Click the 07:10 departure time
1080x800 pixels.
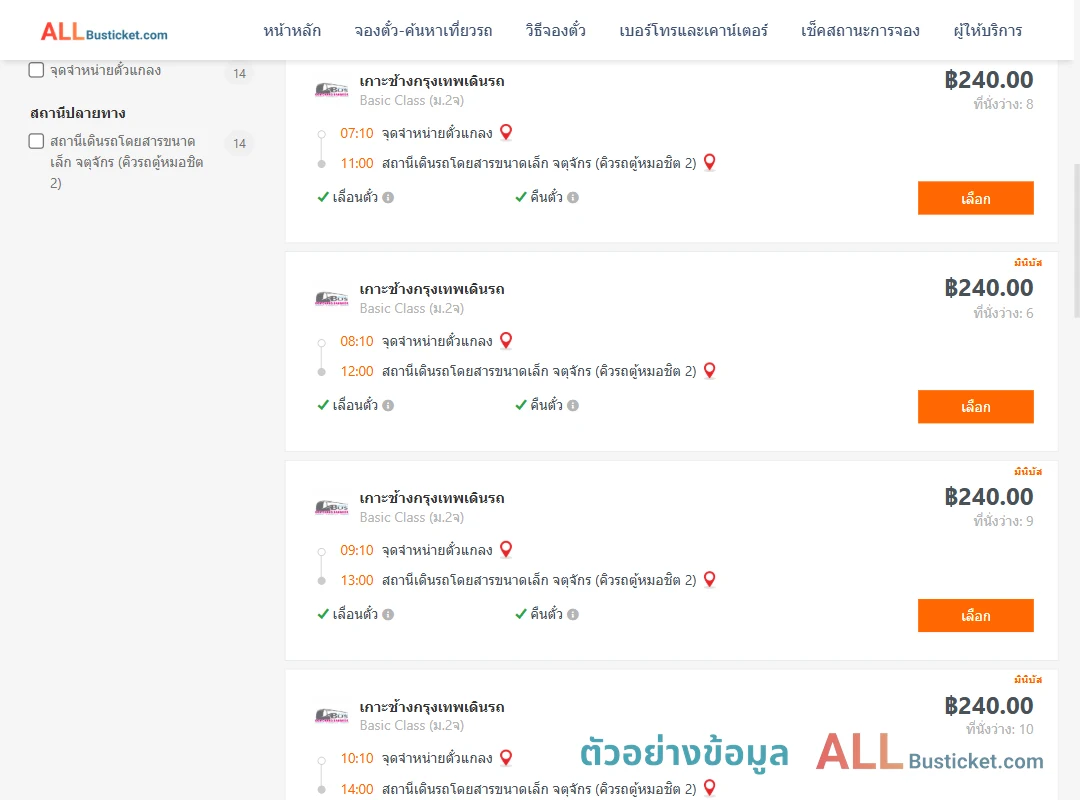357,133
